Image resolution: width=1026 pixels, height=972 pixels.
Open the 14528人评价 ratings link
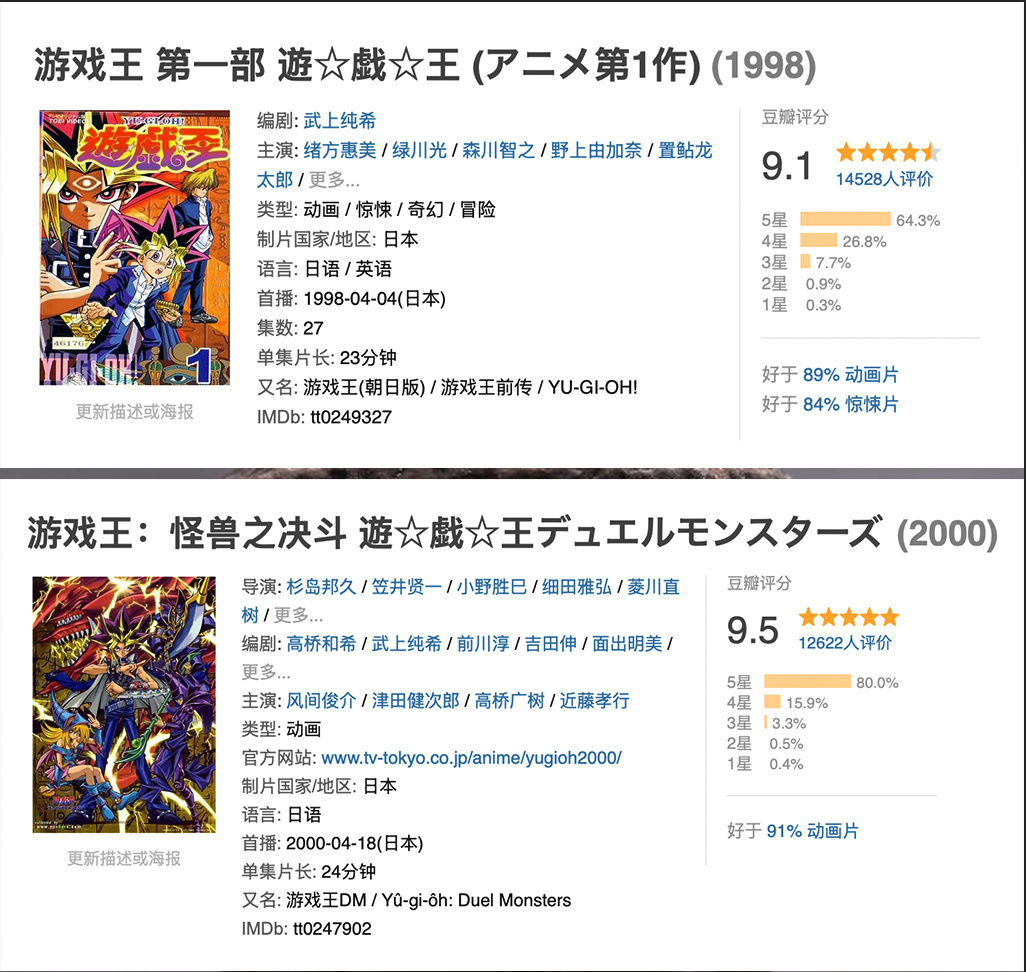pyautogui.click(x=884, y=179)
